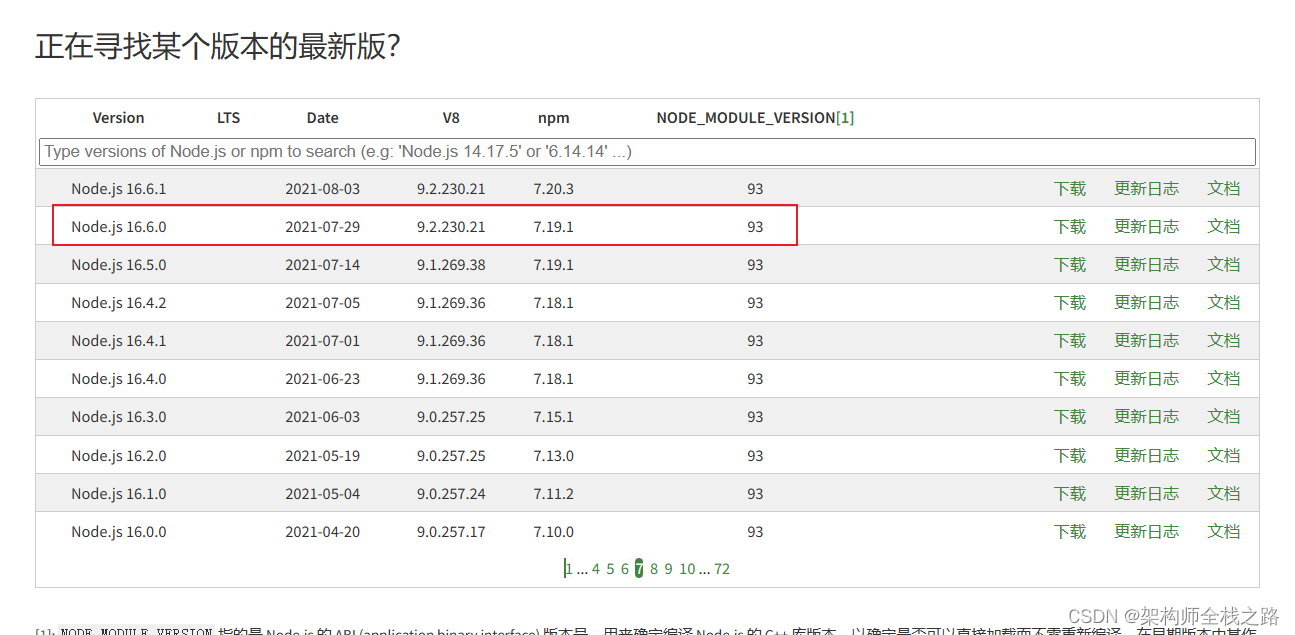This screenshot has width=1295, height=635.
Task: Go to last pagination page 72
Action: pyautogui.click(x=722, y=569)
